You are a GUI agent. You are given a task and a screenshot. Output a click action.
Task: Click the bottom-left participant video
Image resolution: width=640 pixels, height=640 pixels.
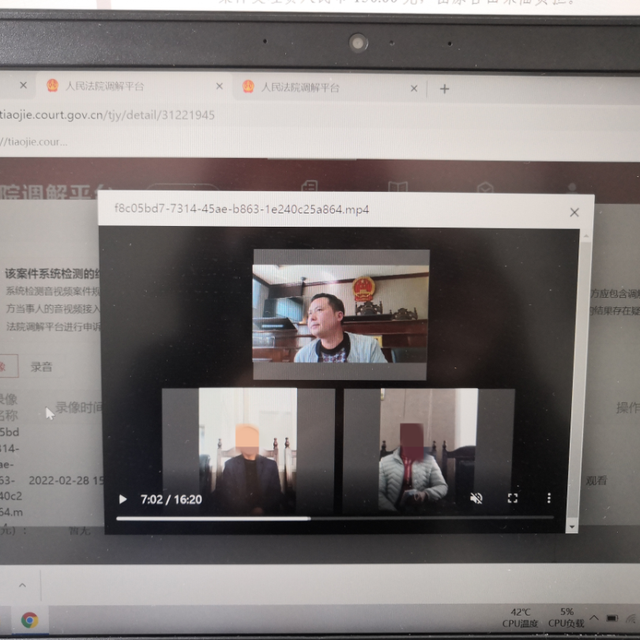(x=248, y=451)
